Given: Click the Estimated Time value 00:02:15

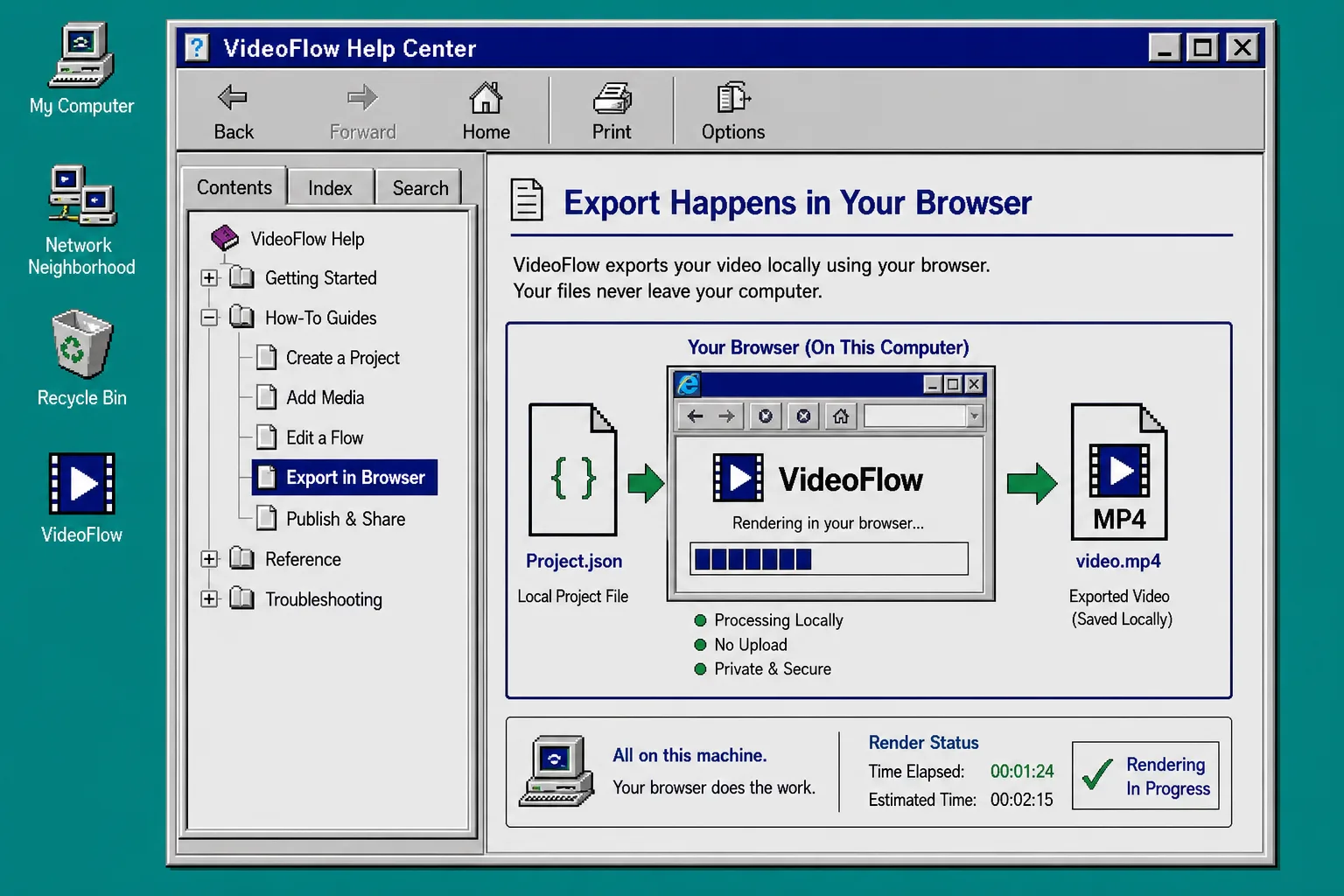Looking at the screenshot, I should tap(1022, 800).
